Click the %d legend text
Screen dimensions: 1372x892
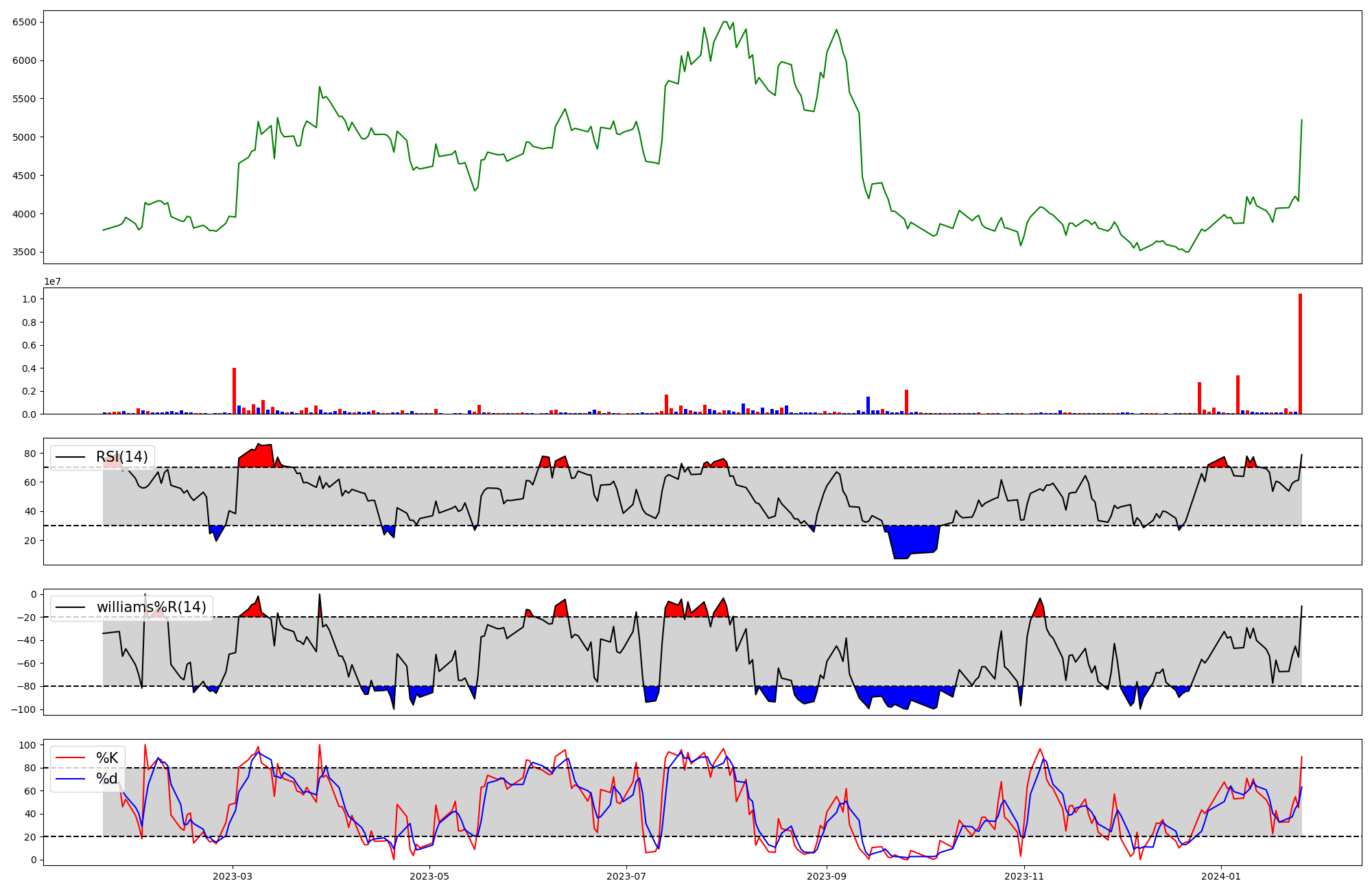pyautogui.click(x=107, y=779)
